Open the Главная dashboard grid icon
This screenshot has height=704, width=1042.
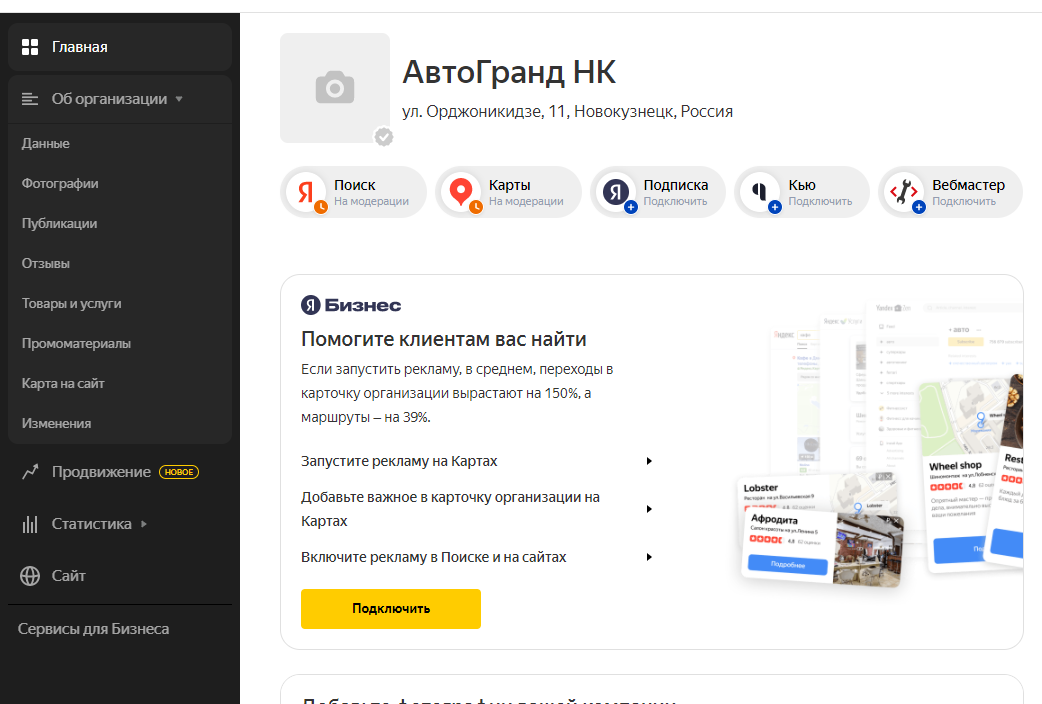point(30,47)
